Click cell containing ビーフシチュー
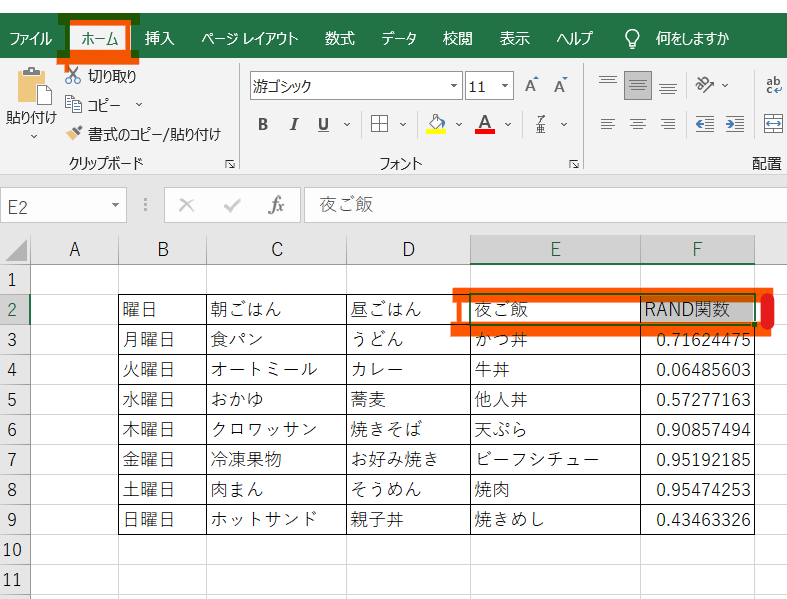 [555, 459]
